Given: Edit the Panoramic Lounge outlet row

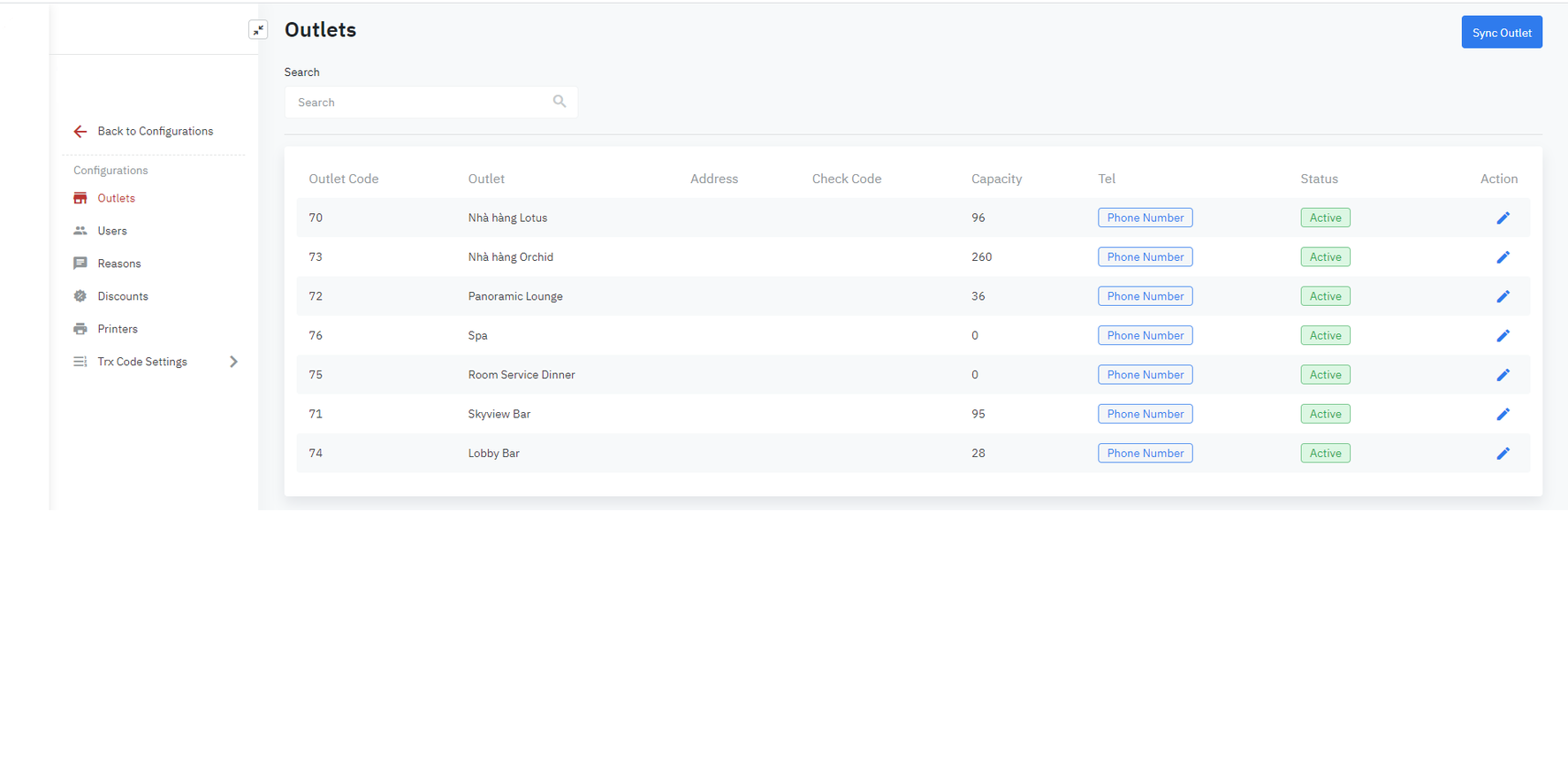Looking at the screenshot, I should pos(1503,297).
